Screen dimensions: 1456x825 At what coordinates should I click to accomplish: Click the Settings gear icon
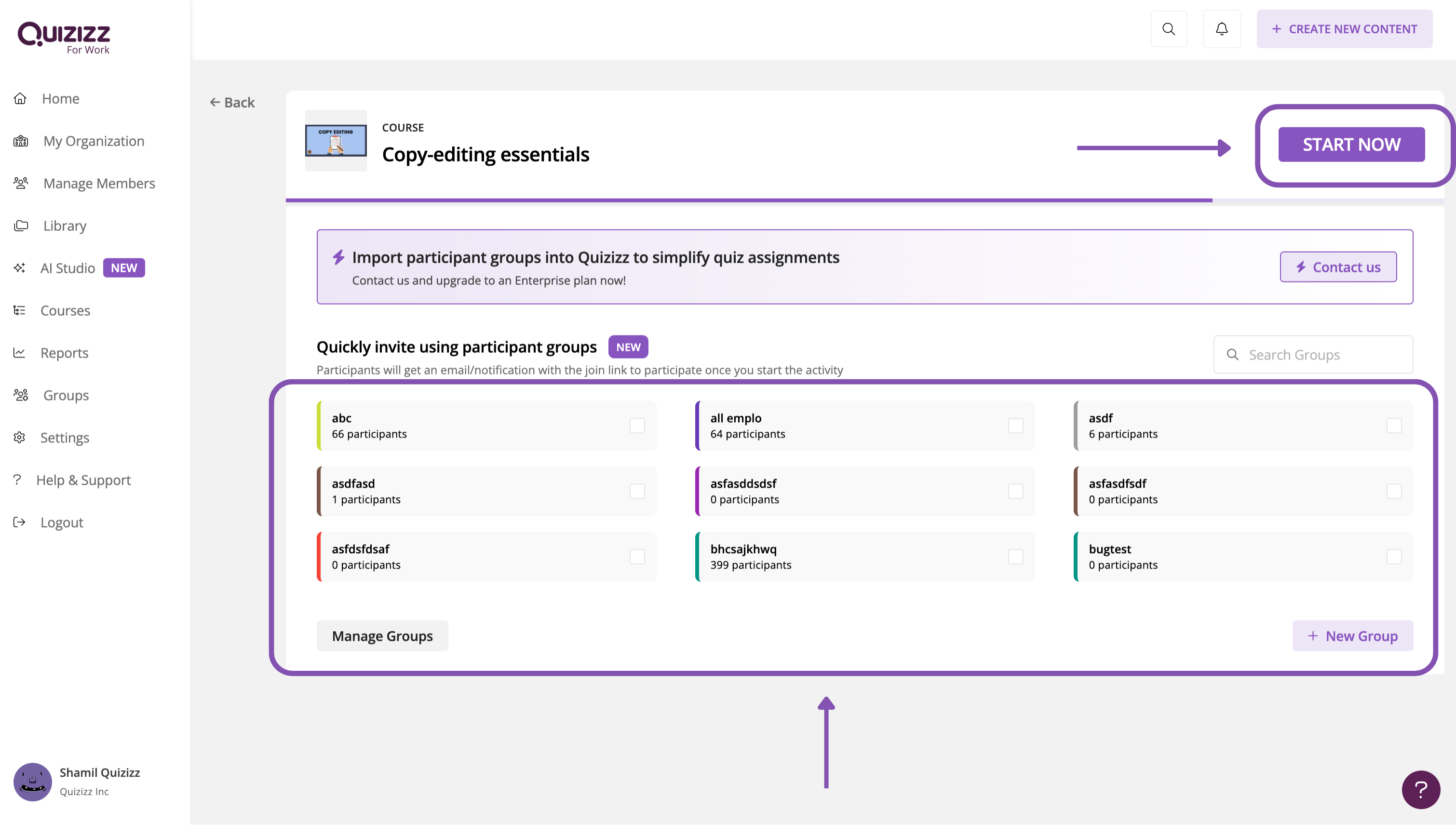pyautogui.click(x=19, y=438)
